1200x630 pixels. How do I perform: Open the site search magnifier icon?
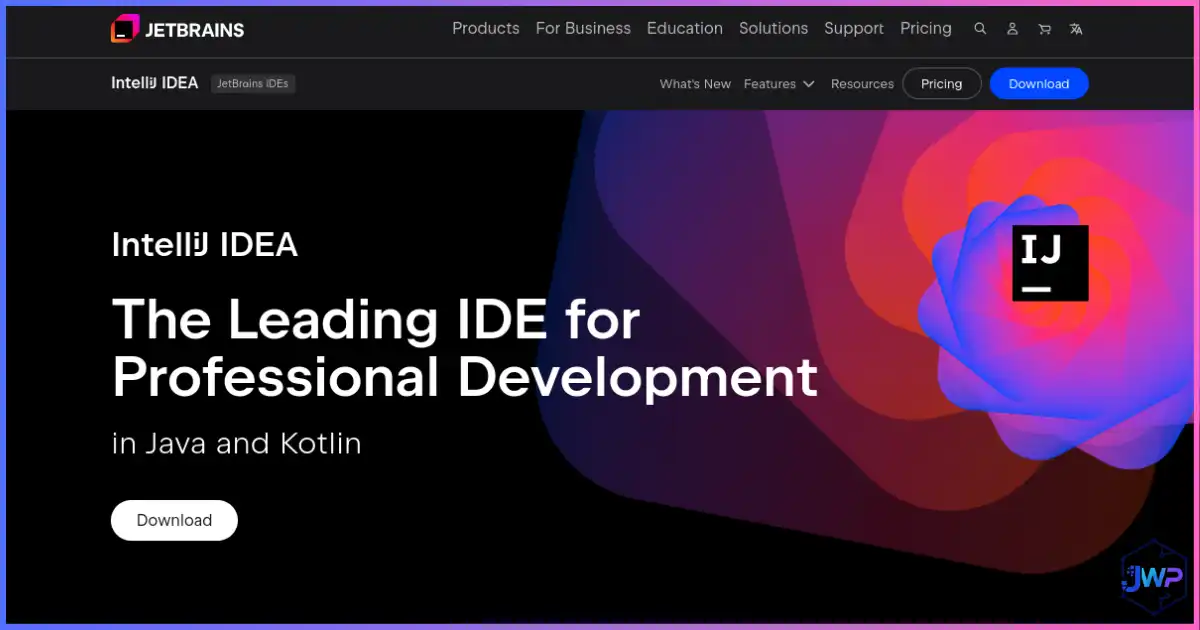pyautogui.click(x=980, y=29)
